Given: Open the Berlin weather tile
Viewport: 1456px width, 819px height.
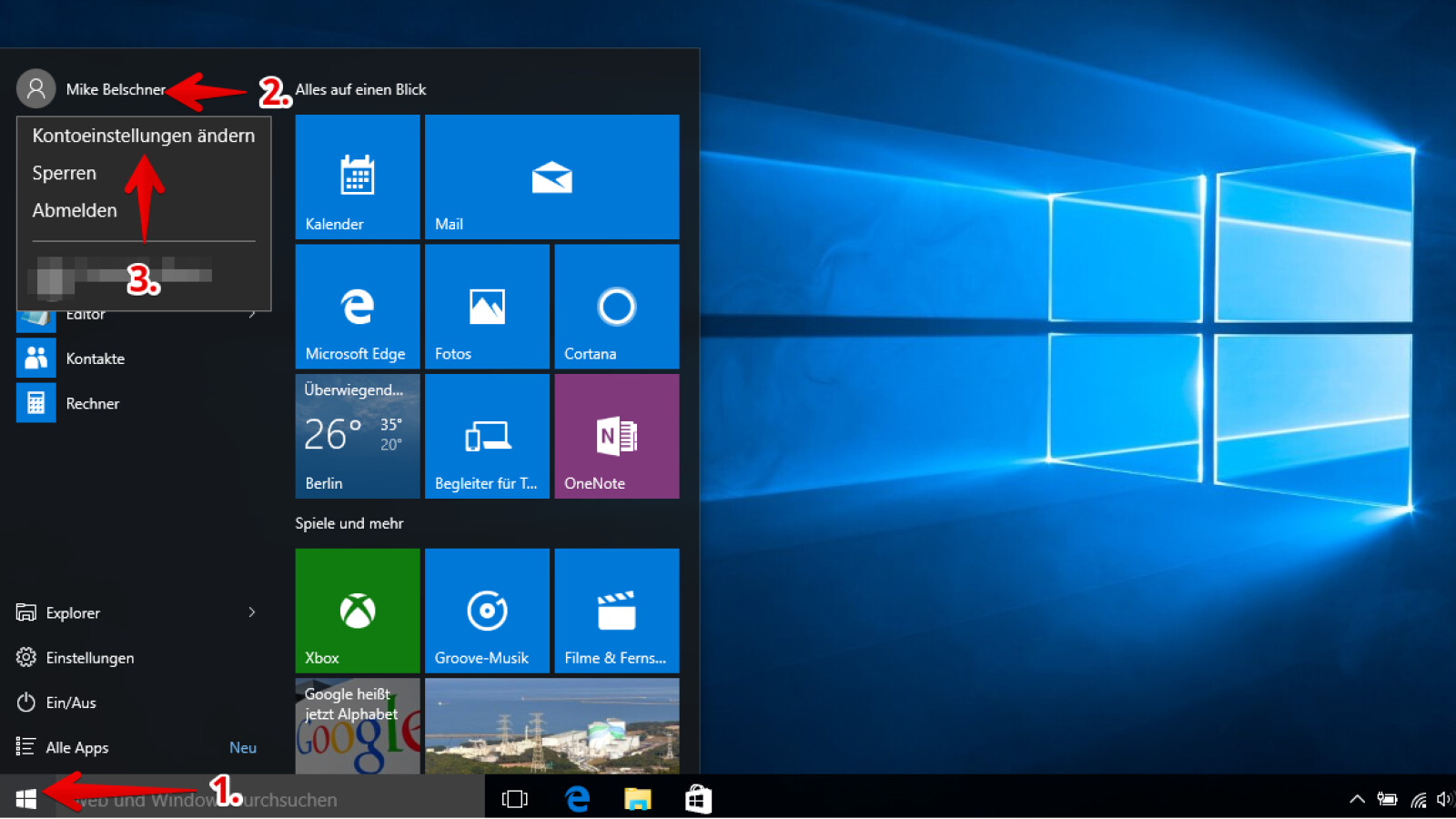Looking at the screenshot, I should (x=358, y=436).
